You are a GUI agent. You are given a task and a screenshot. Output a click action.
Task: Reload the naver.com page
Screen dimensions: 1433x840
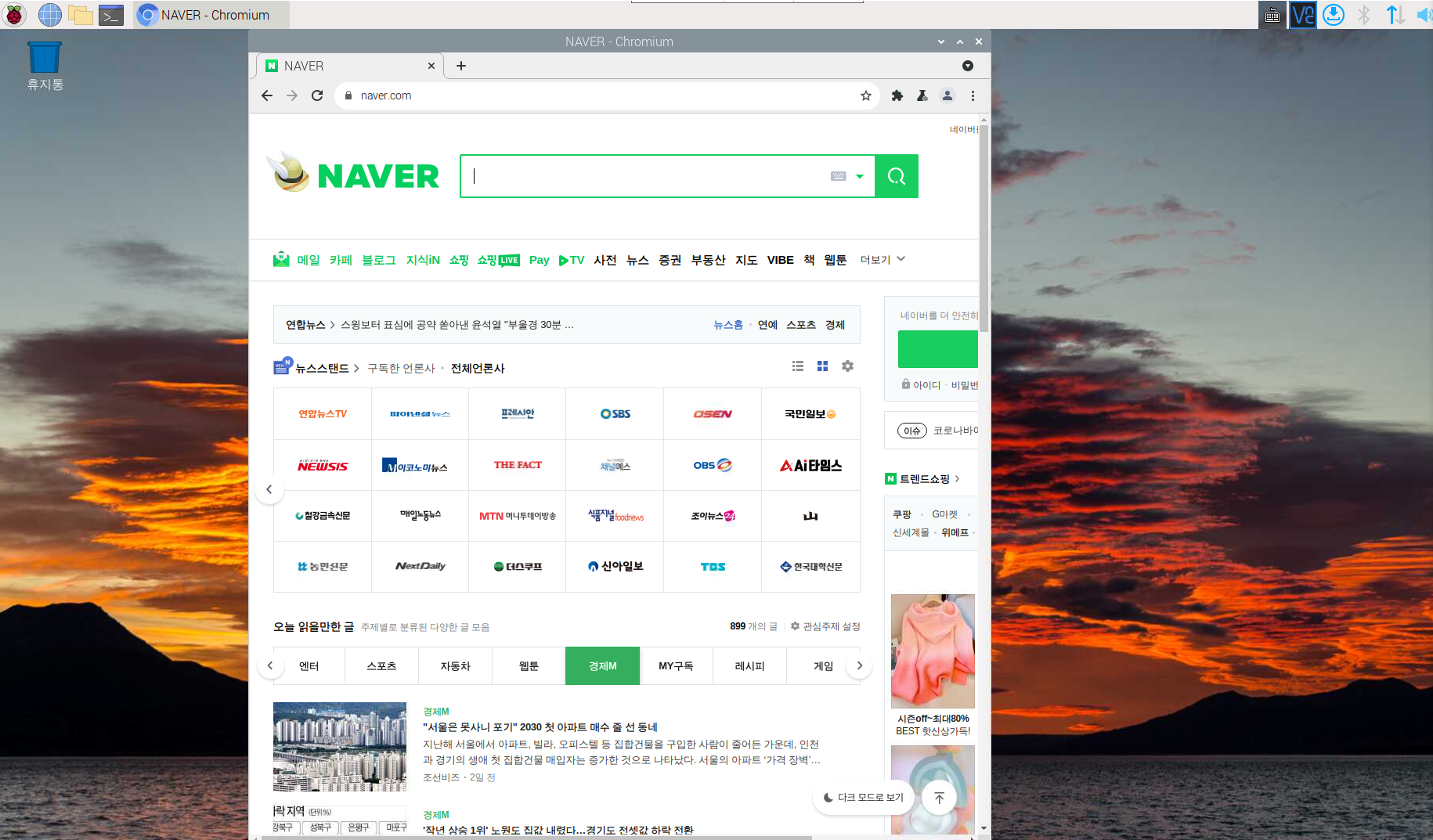(x=317, y=96)
